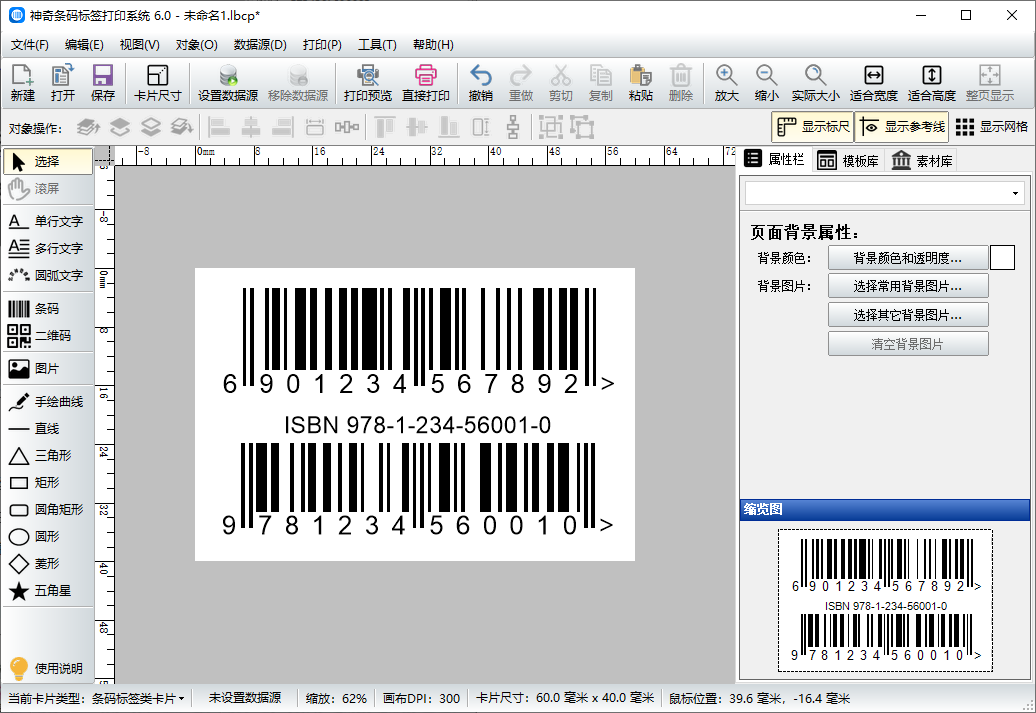
Task: Toggle 显示网格 grid display
Action: tap(991, 127)
